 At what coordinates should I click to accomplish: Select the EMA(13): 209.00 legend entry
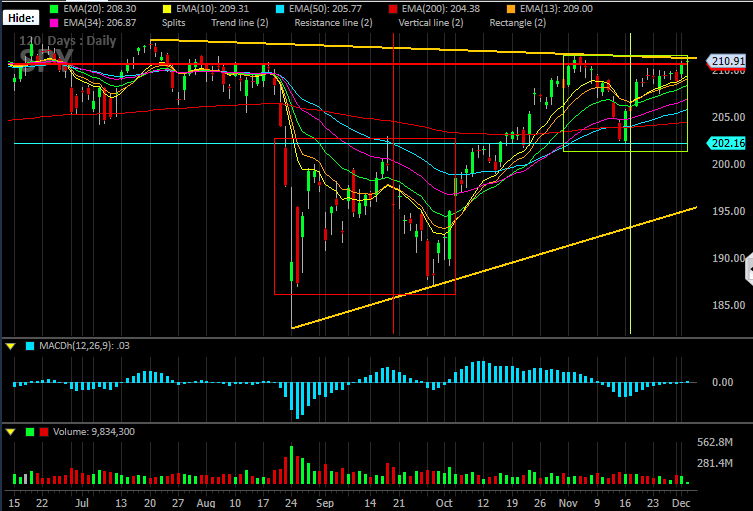pos(556,9)
